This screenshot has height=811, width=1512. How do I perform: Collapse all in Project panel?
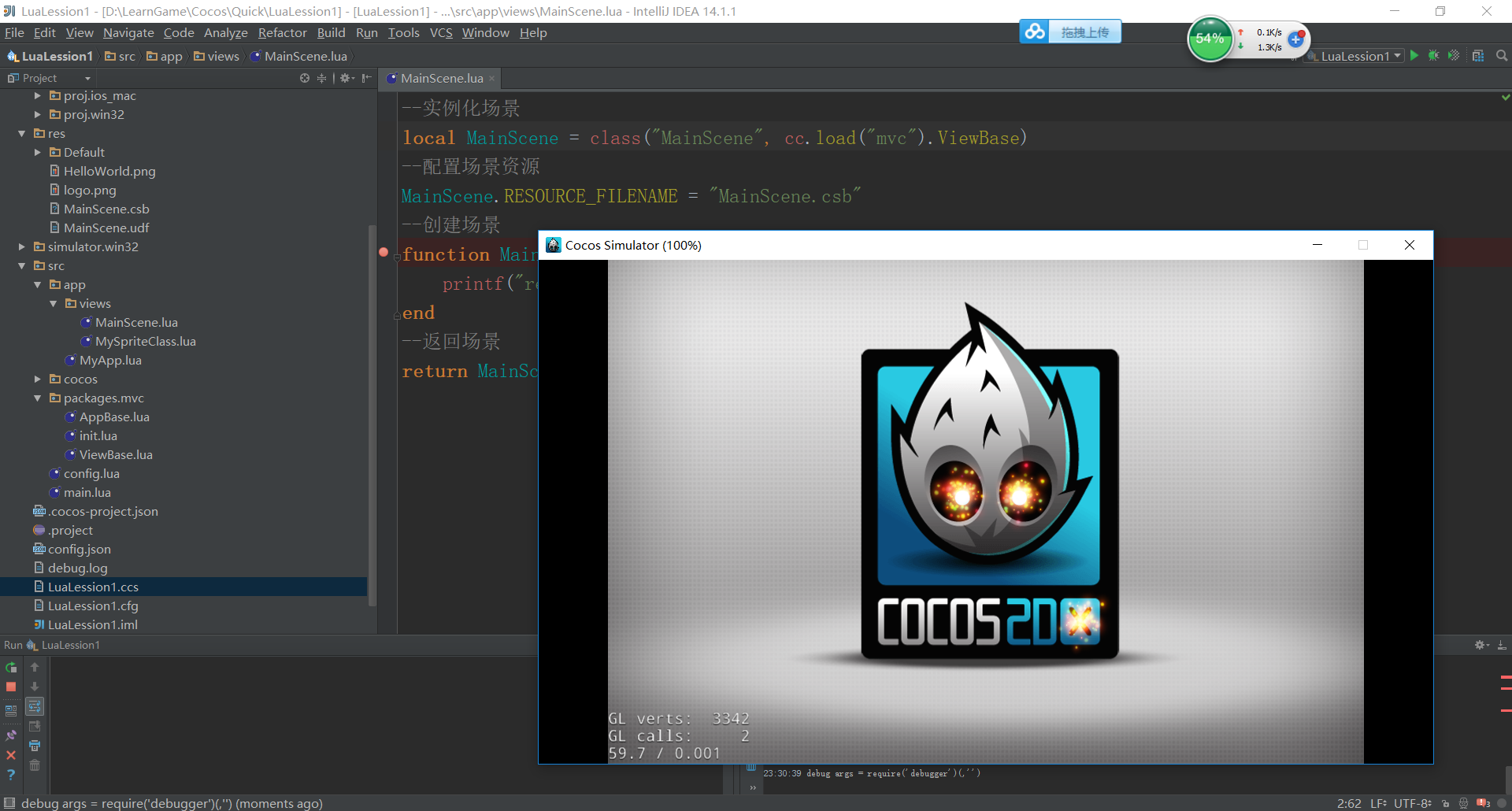321,78
